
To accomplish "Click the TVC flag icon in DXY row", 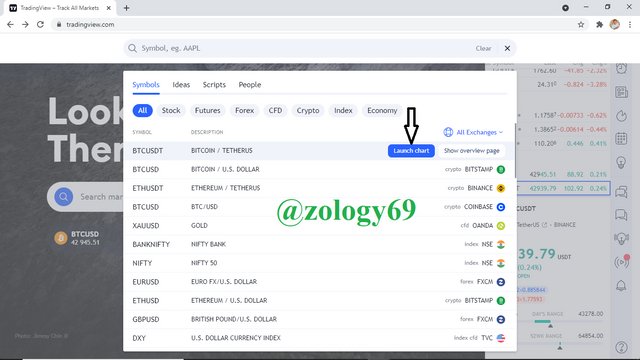I will [x=501, y=338].
